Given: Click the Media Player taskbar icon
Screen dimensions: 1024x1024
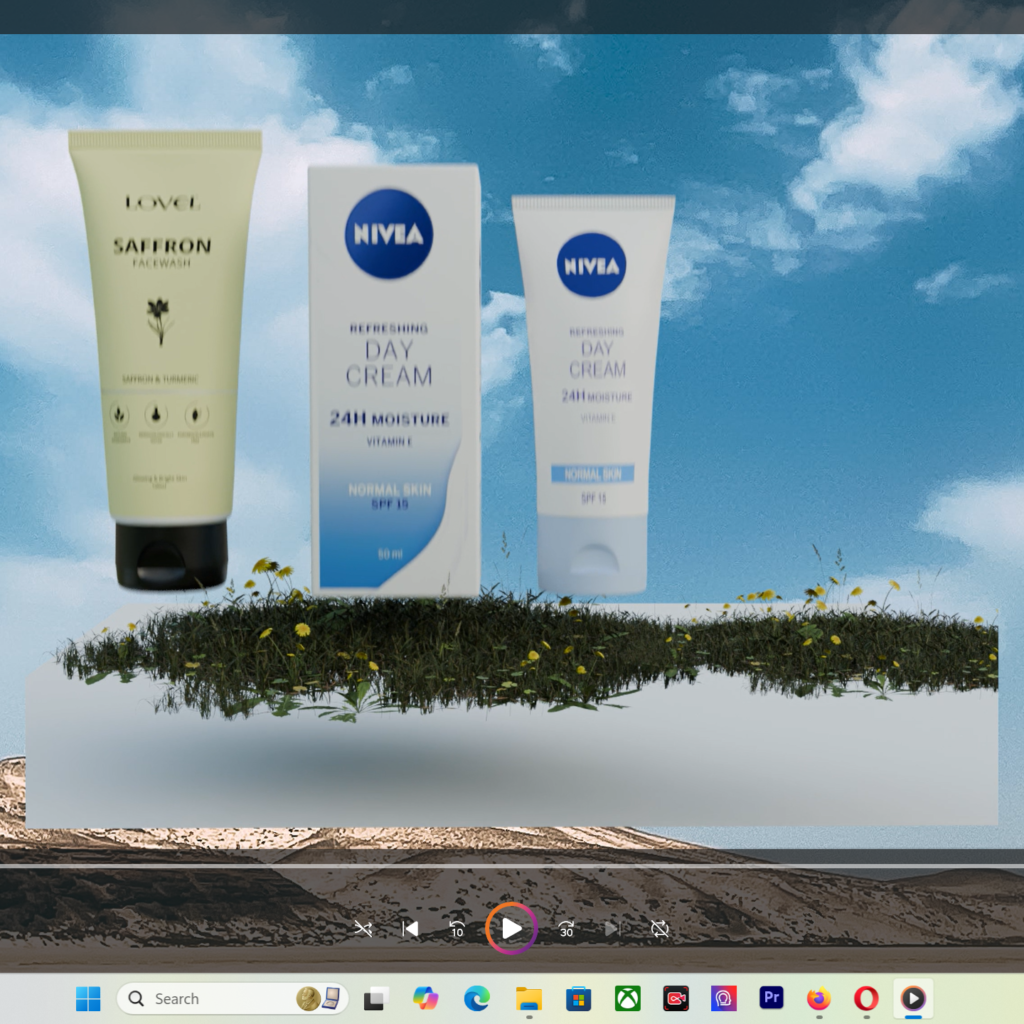Looking at the screenshot, I should tap(913, 998).
